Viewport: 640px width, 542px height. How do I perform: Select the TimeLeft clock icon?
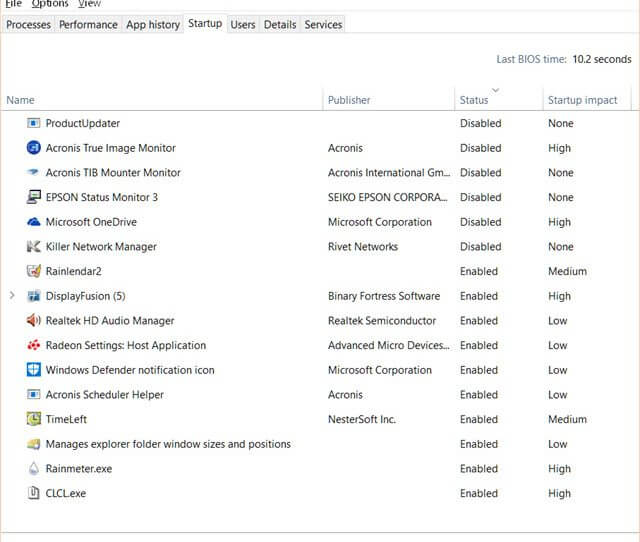coord(33,419)
